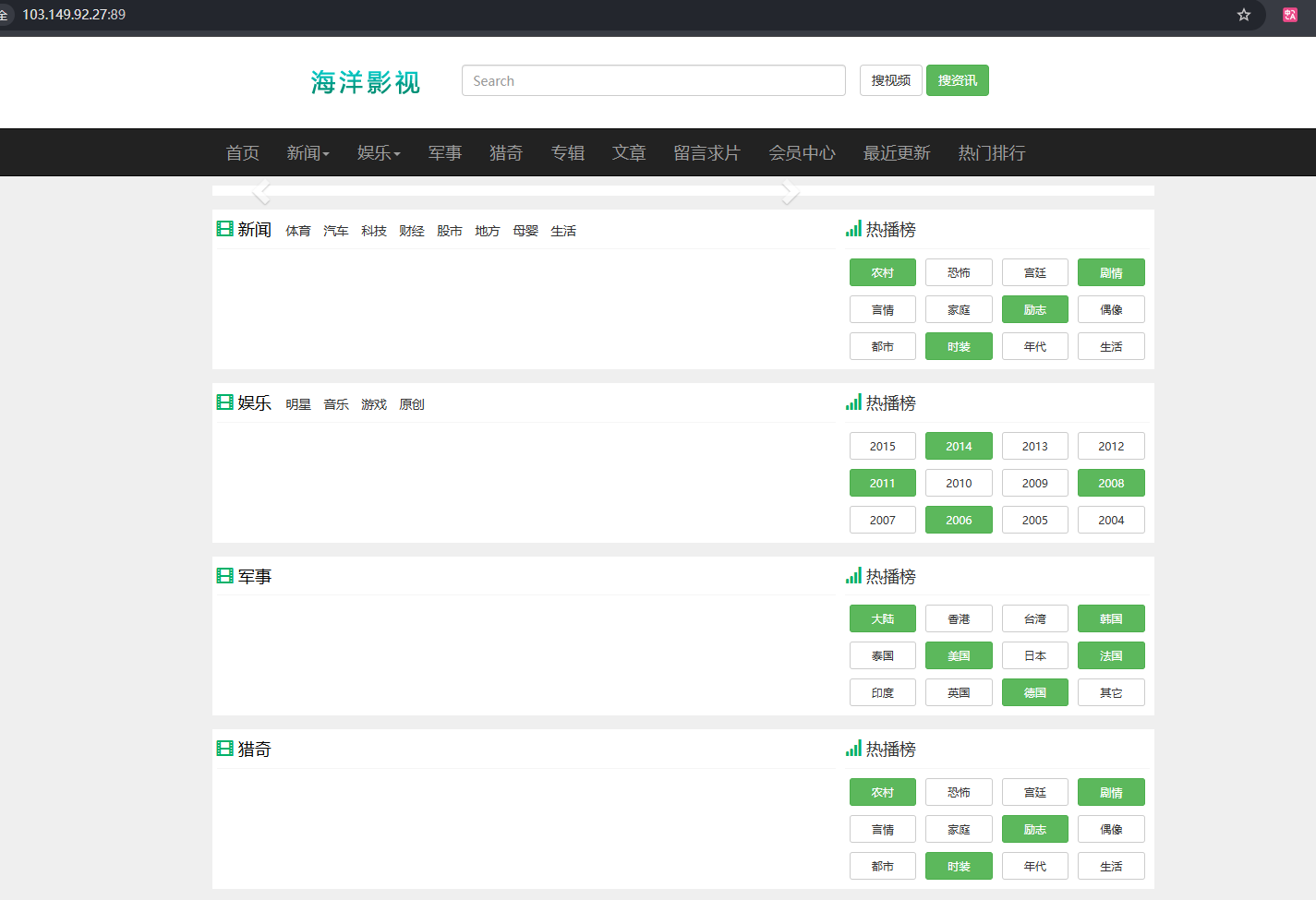Click the browser bookmark star icon
The width and height of the screenshot is (1316, 900).
(1244, 15)
